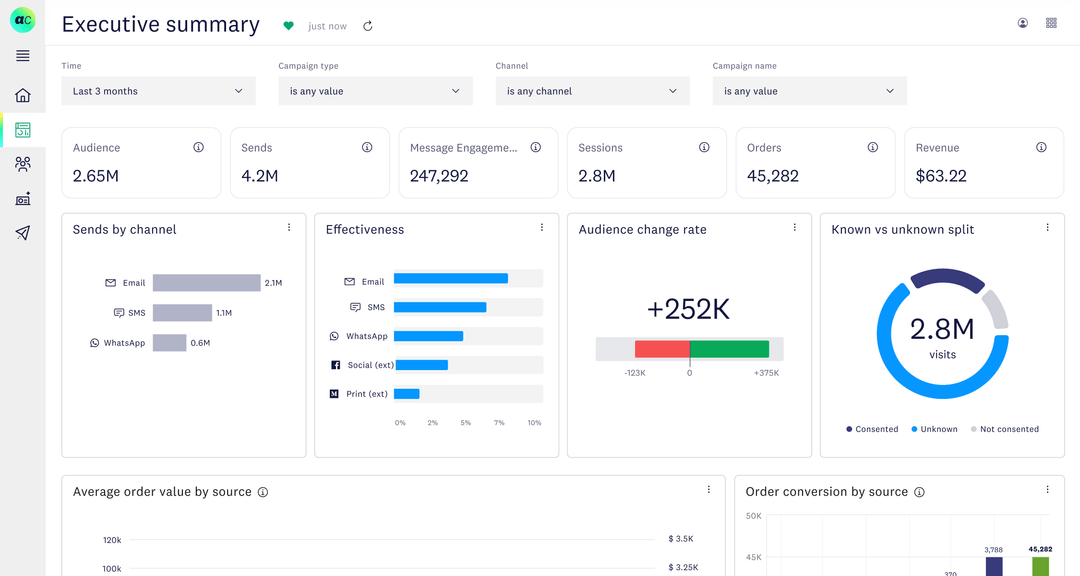The height and width of the screenshot is (576, 1080).
Task: Open the Campaign type dropdown
Action: click(375, 91)
